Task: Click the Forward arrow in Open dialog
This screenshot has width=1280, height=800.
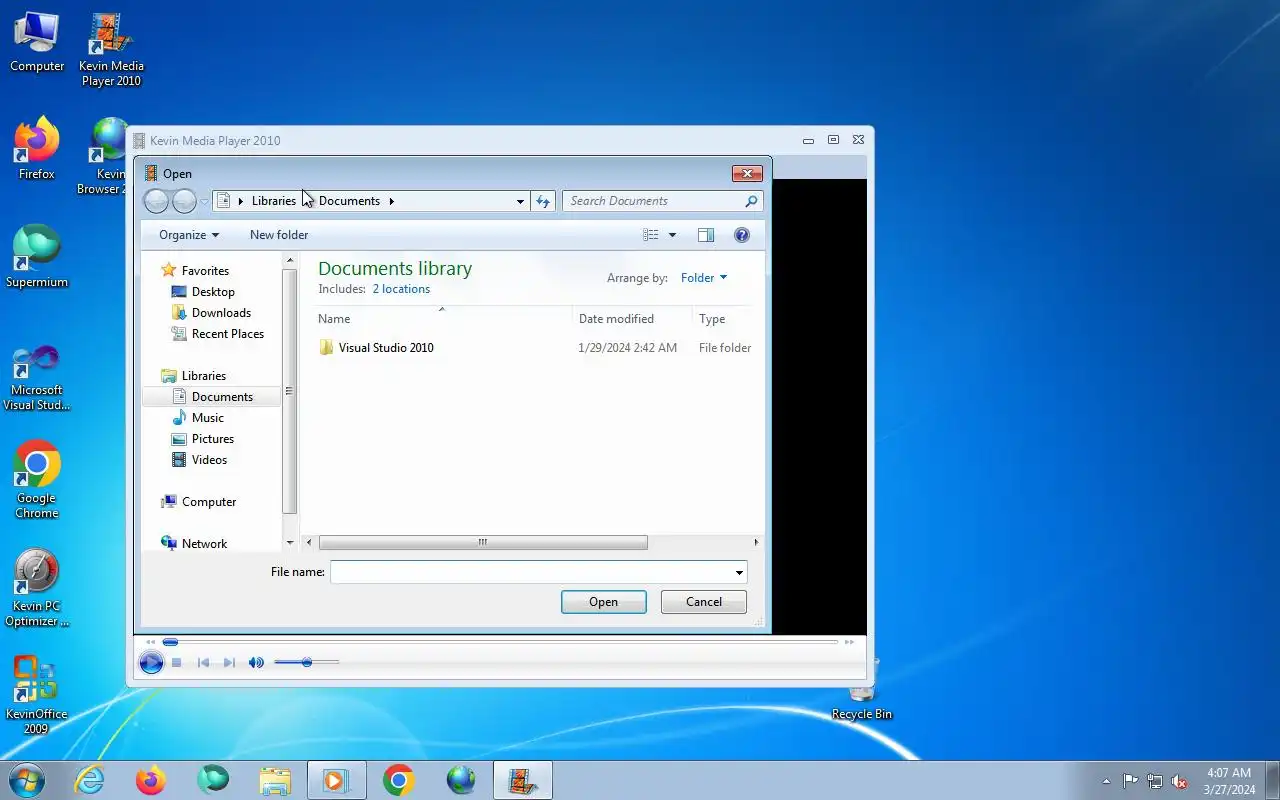Action: click(x=184, y=201)
